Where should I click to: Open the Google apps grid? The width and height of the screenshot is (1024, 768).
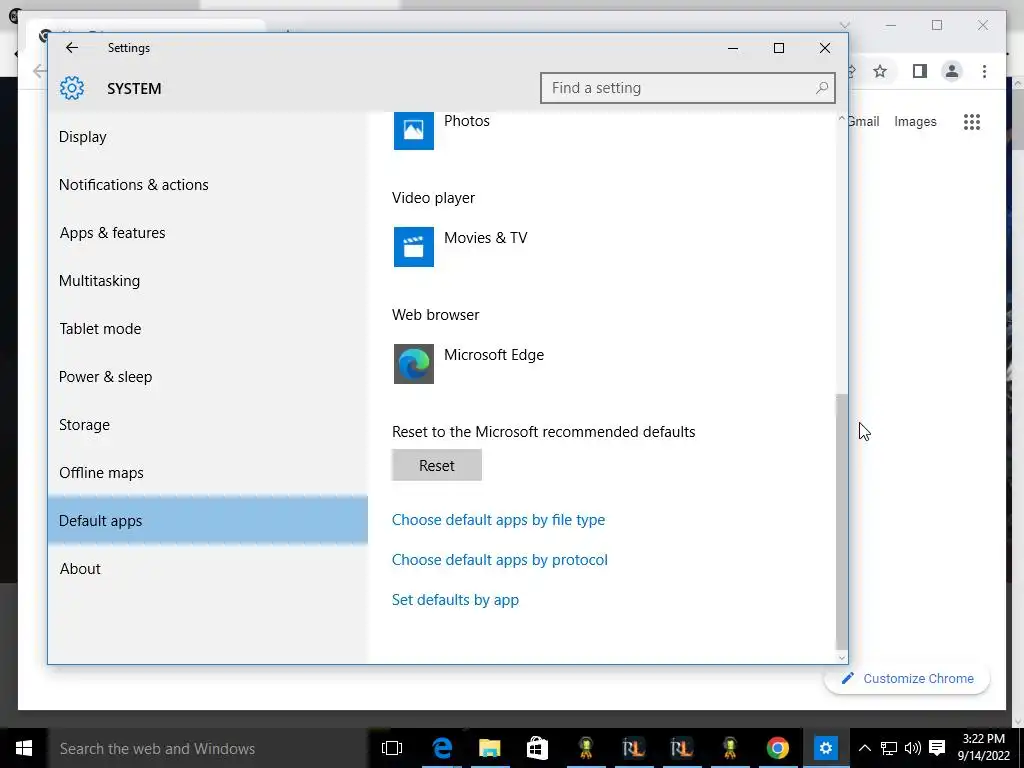972,121
